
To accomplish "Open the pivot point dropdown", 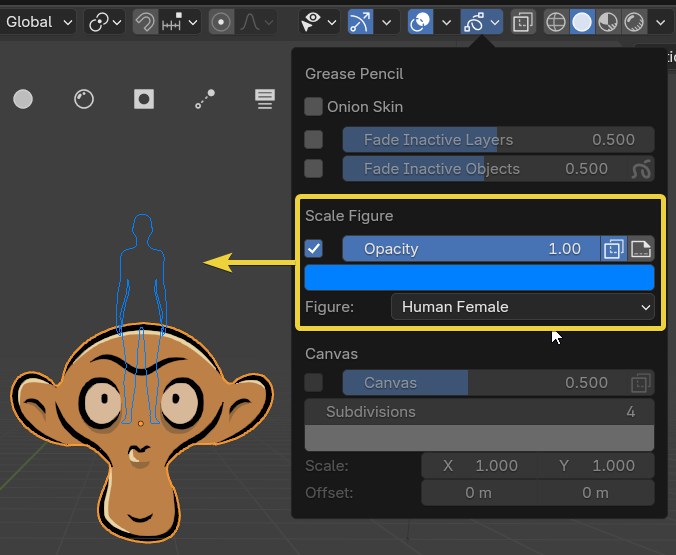I will tap(105, 22).
